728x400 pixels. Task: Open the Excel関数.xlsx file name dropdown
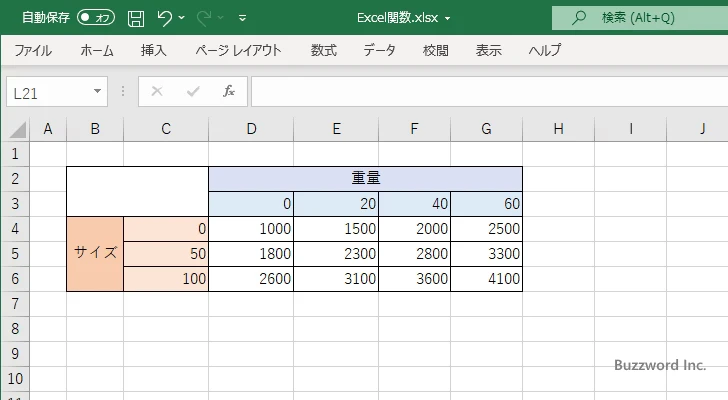pos(448,19)
